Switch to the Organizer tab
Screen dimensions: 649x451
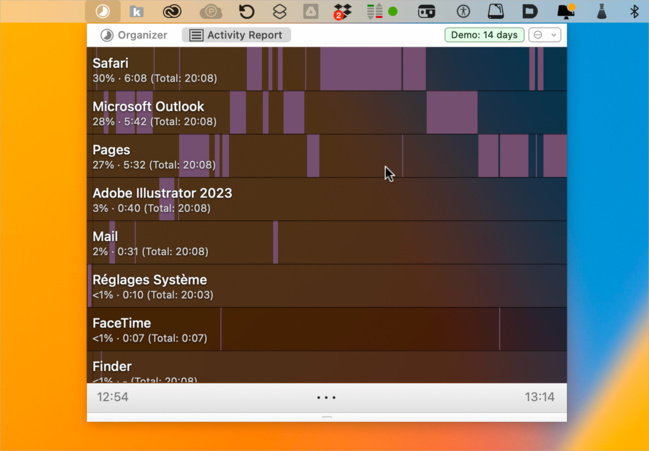(134, 35)
